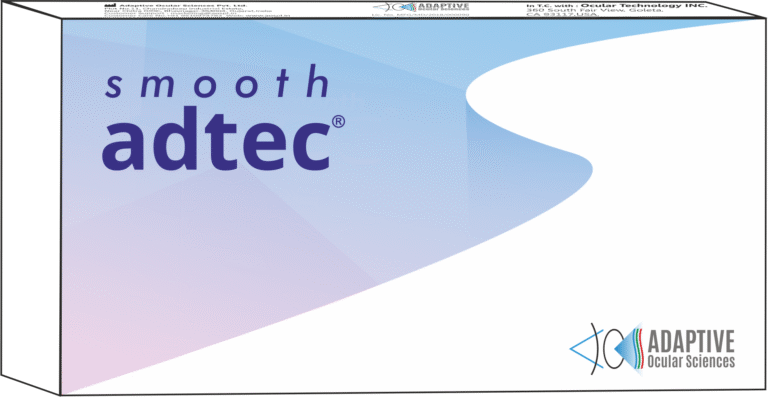Click "Ocular Technology INC." on top flap

coord(644,5)
